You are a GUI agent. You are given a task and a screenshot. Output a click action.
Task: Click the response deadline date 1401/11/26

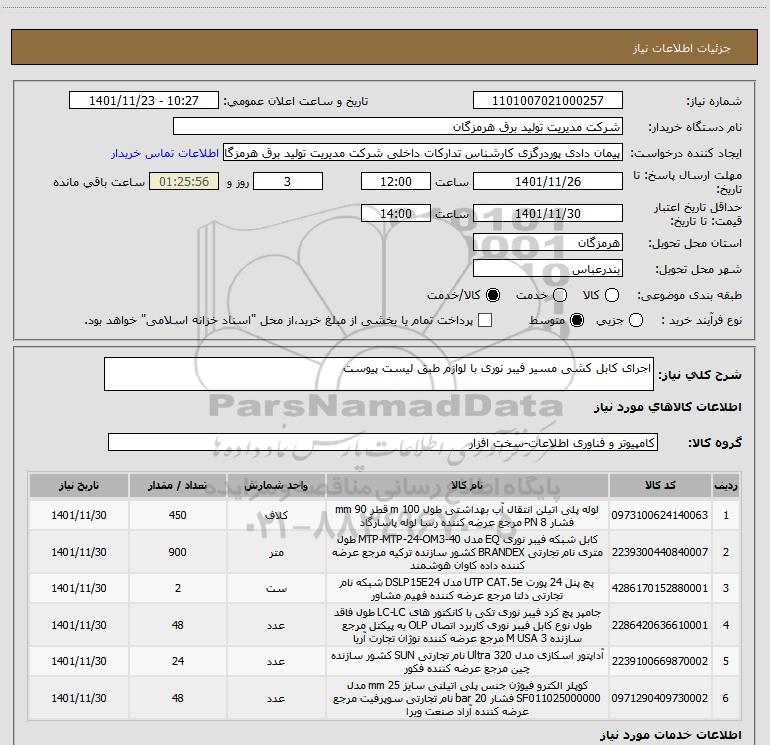[x=548, y=182]
